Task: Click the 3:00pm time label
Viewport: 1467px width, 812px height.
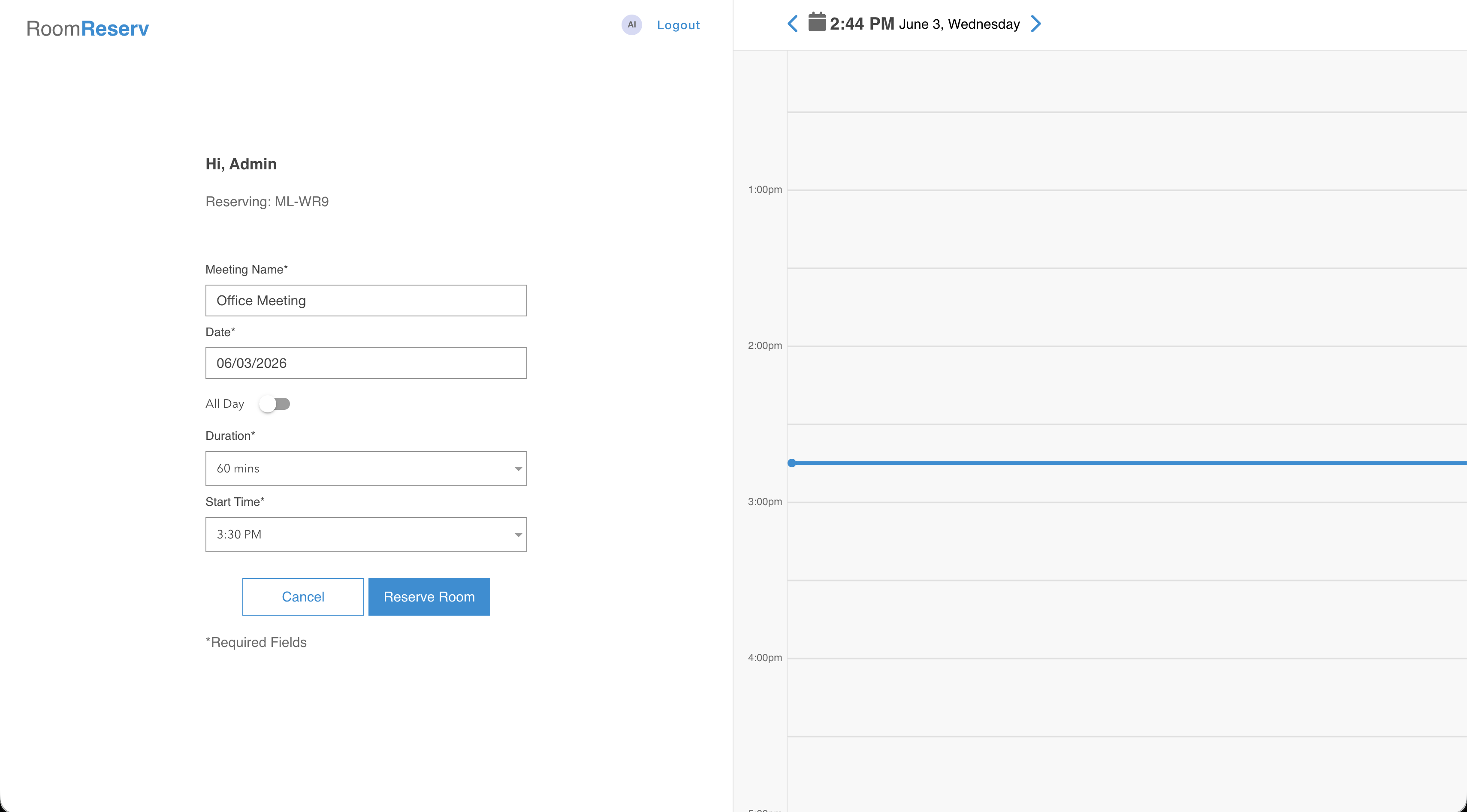Action: 765,502
